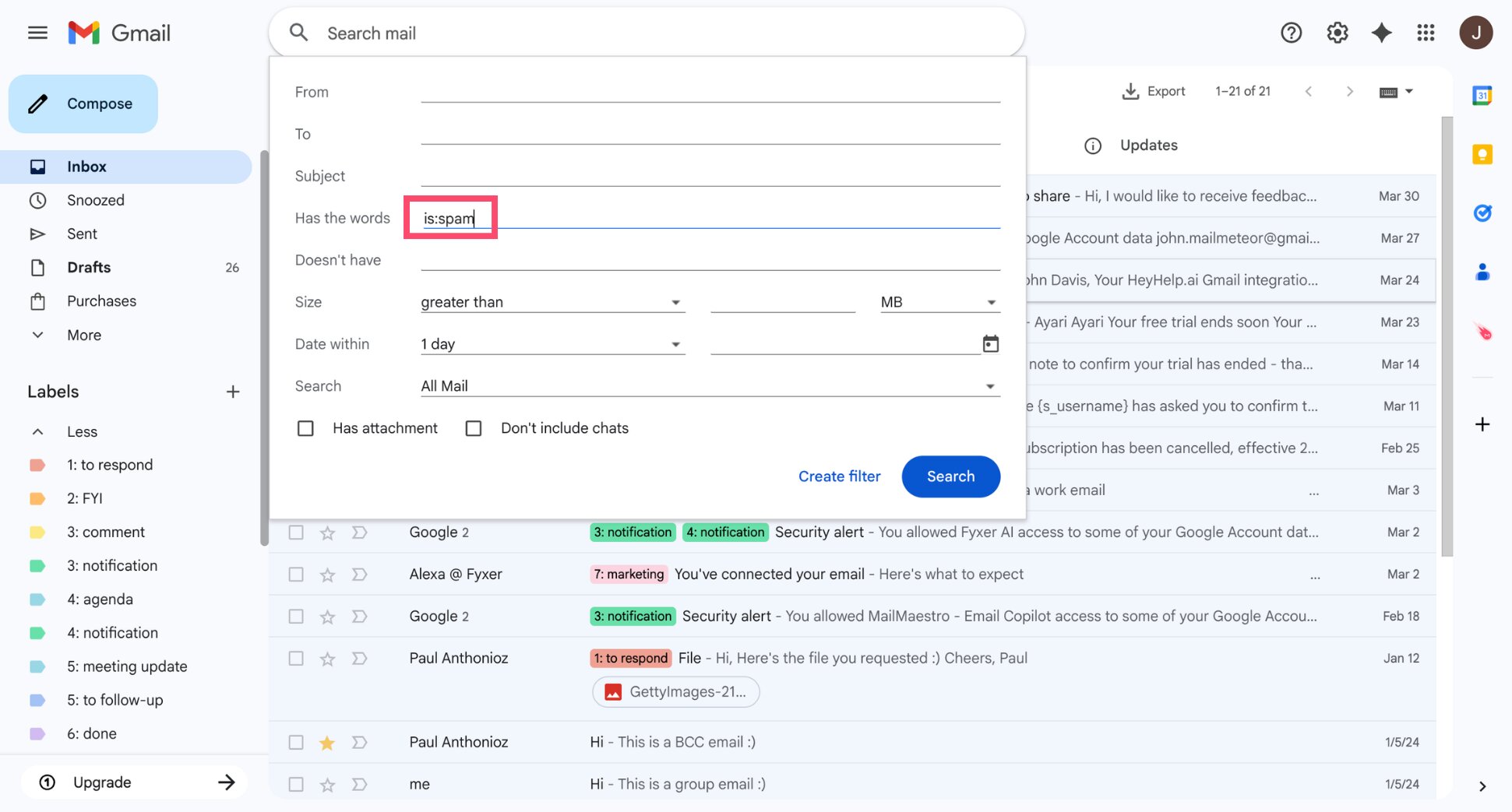Click the Upgrade button

click(134, 782)
